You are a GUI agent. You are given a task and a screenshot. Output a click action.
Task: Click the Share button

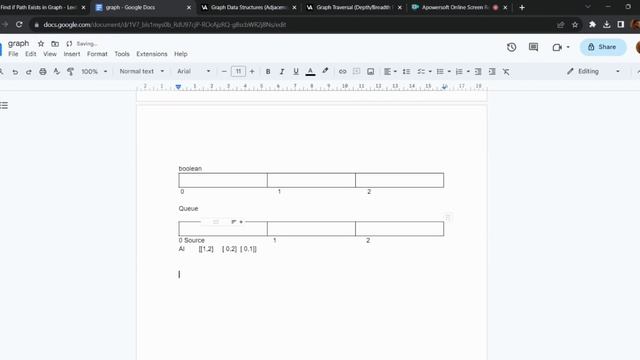point(602,47)
